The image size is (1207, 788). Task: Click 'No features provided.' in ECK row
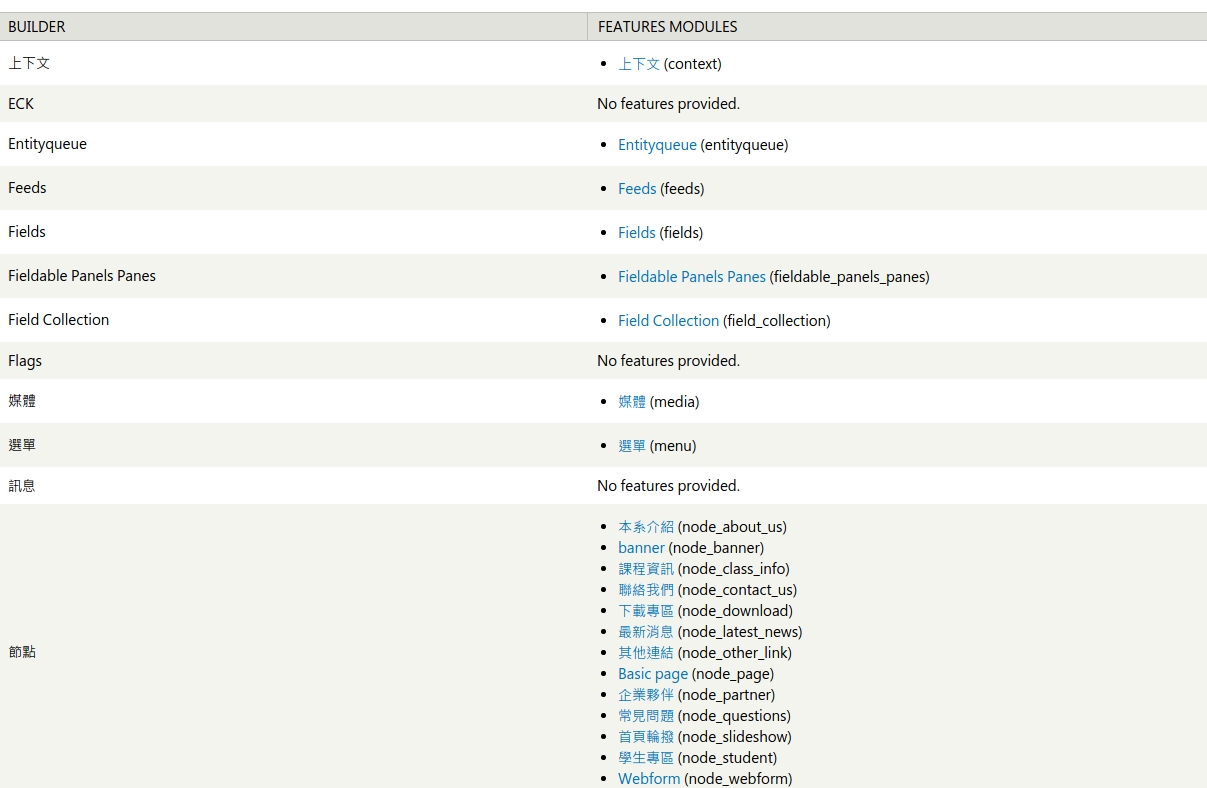[x=668, y=104]
